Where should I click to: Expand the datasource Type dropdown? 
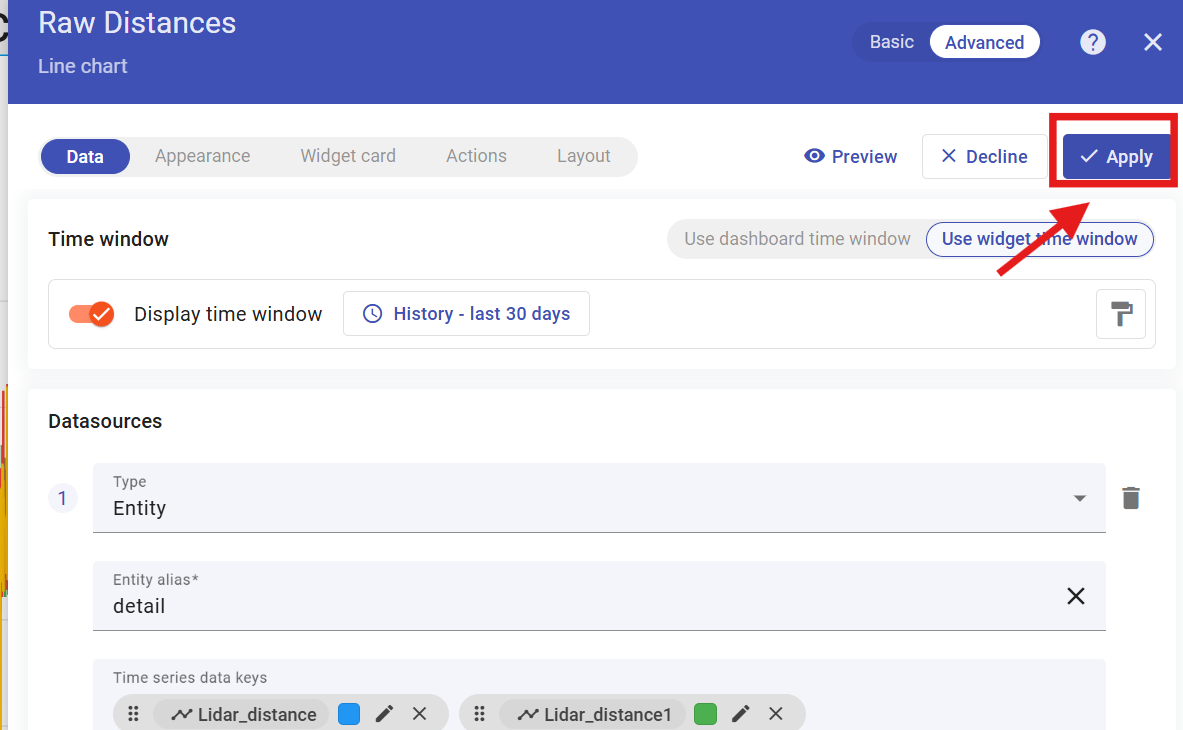click(x=1079, y=498)
